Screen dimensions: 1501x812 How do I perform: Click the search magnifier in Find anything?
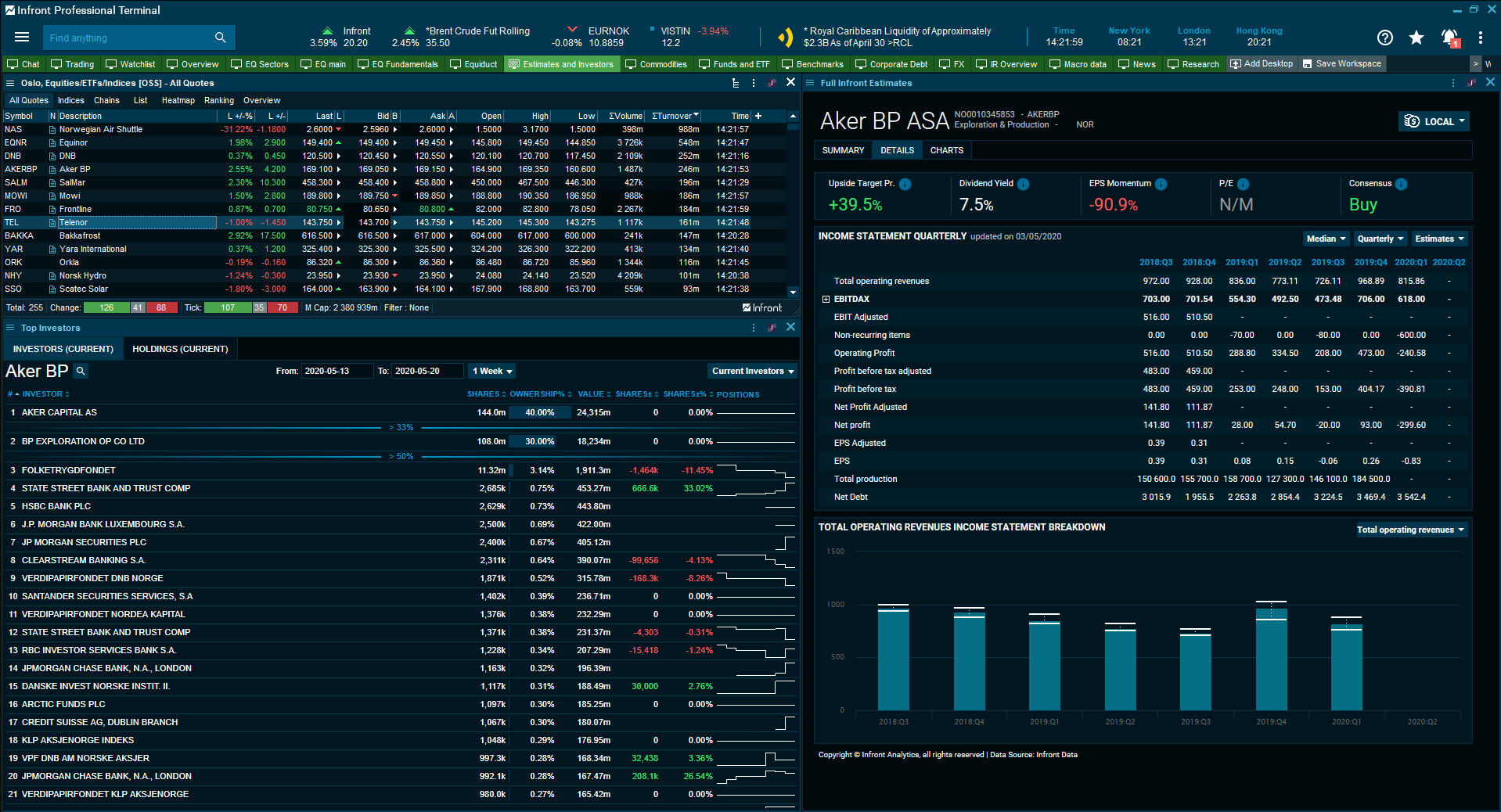221,38
